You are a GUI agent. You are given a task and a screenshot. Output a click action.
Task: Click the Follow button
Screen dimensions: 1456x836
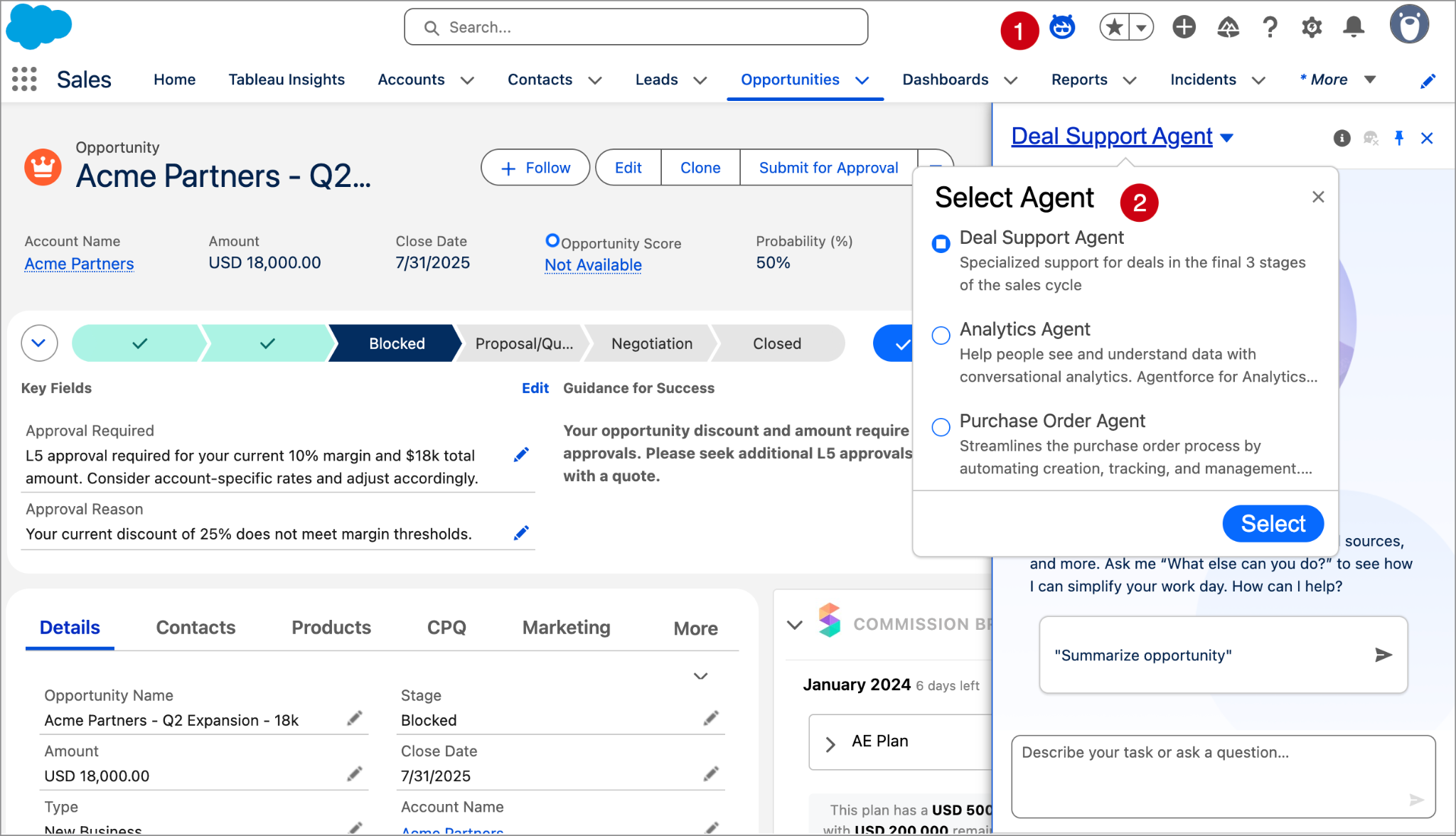[x=535, y=168]
